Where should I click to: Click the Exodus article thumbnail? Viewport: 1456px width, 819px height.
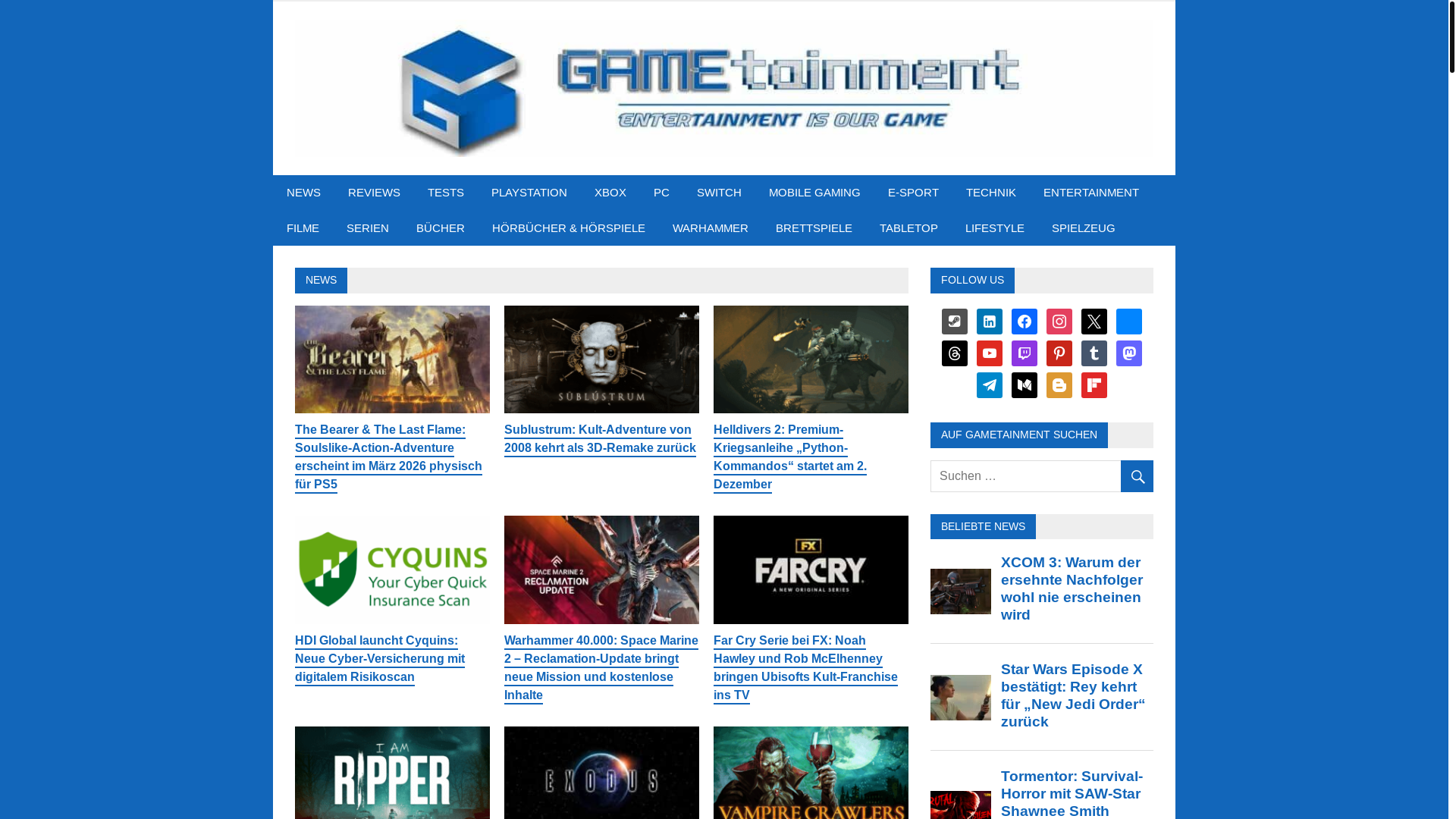pyautogui.click(x=601, y=773)
